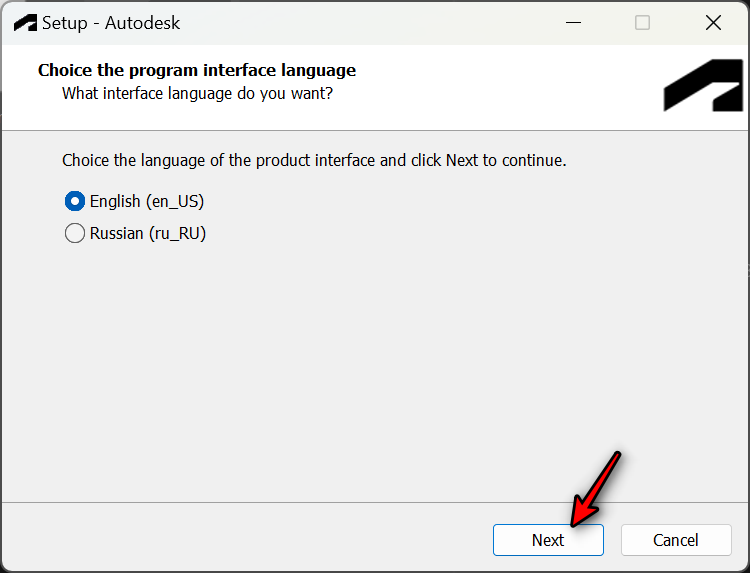The width and height of the screenshot is (750, 573).
Task: Minimize the Setup - Autodesk window
Action: pos(573,22)
